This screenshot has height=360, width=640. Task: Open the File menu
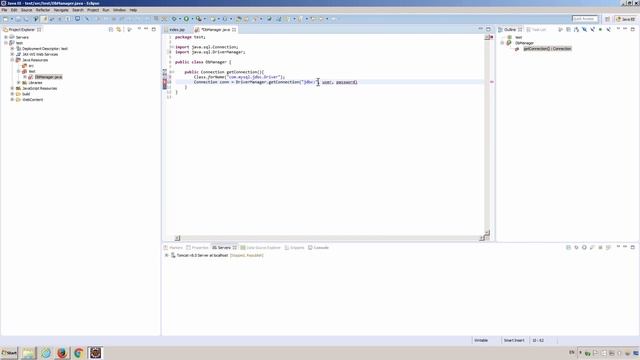click(4, 10)
